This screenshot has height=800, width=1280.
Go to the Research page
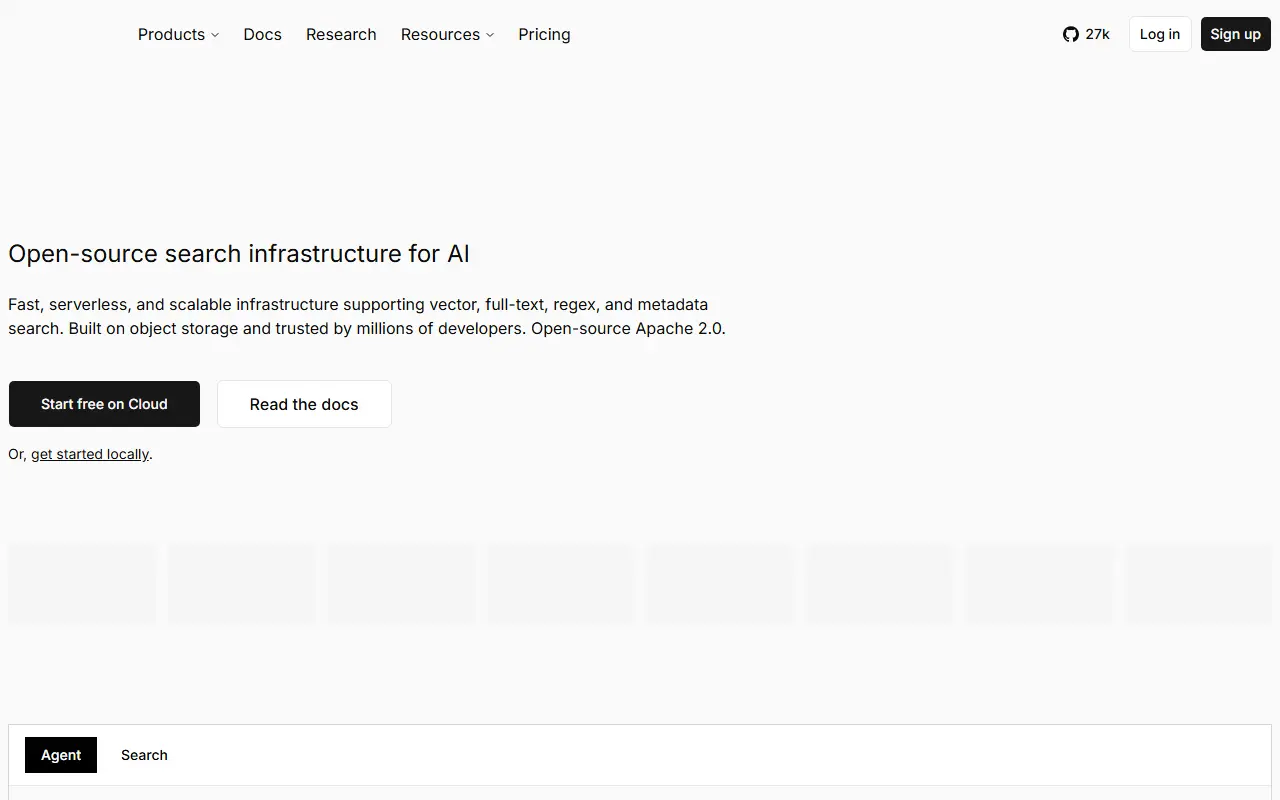coord(341,34)
